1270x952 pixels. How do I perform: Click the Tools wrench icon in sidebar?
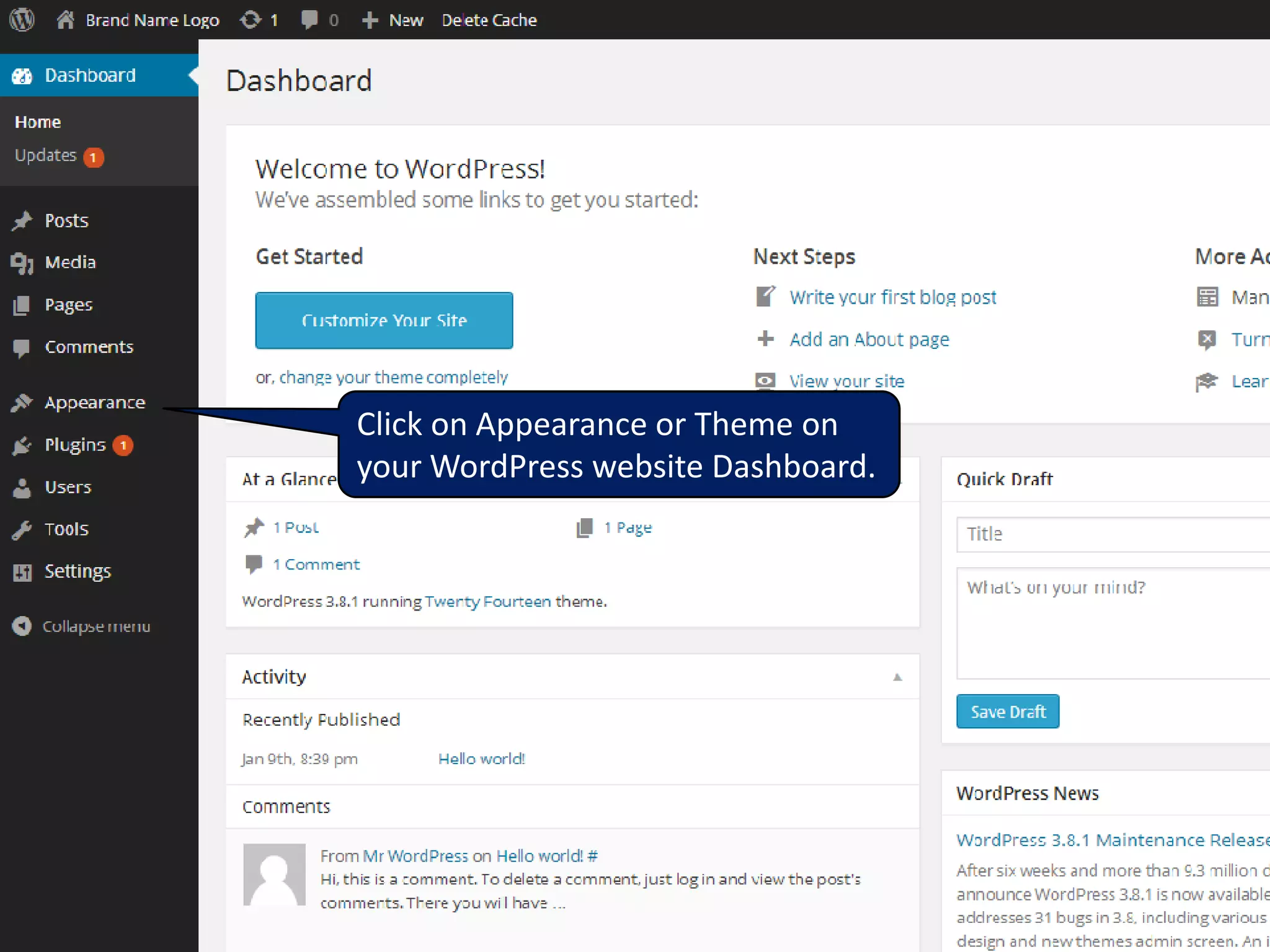click(x=22, y=529)
